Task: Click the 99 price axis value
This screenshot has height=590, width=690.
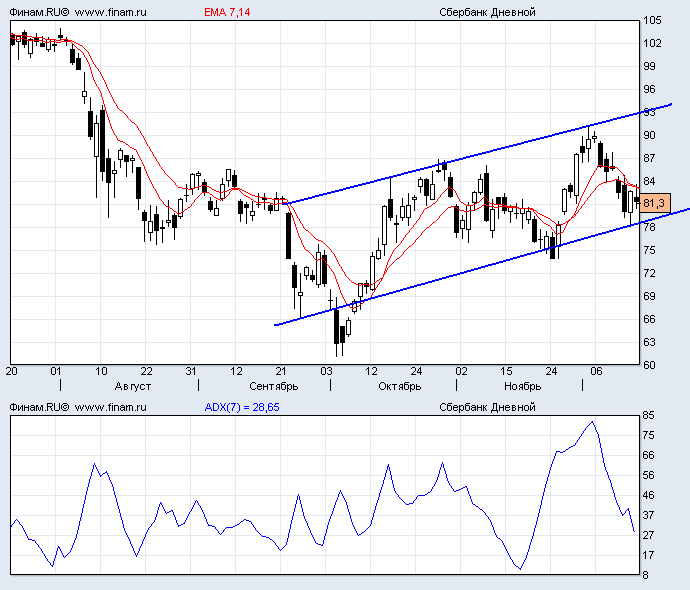Action: pyautogui.click(x=649, y=66)
